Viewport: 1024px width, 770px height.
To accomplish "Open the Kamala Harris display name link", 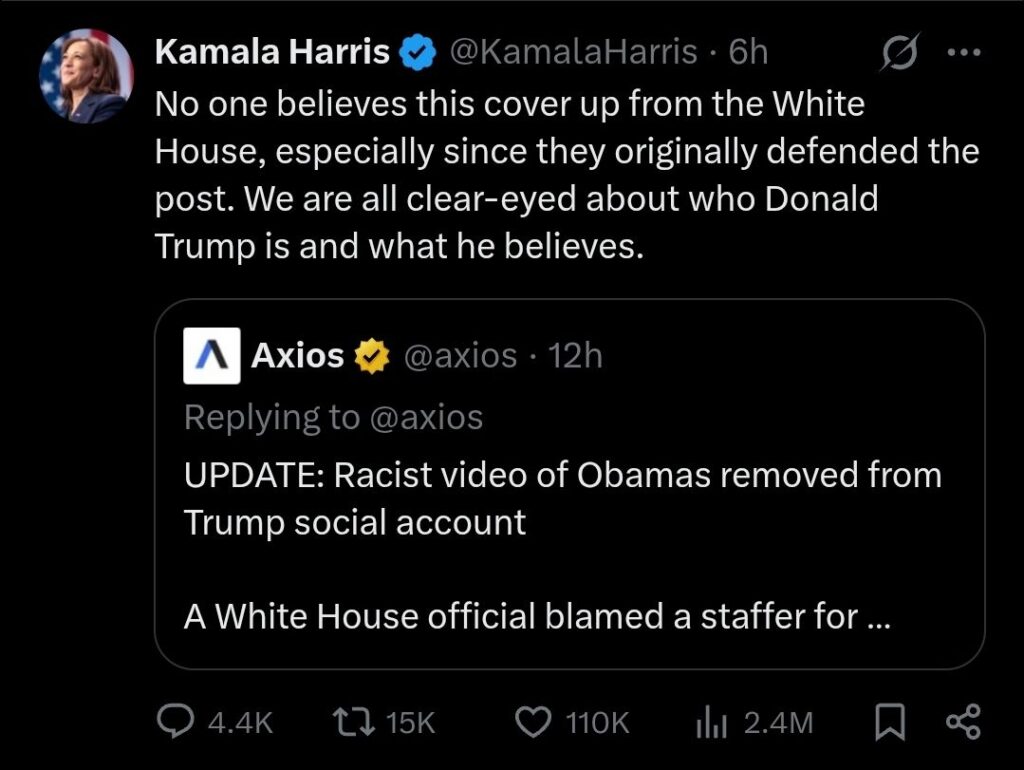I will (x=272, y=53).
